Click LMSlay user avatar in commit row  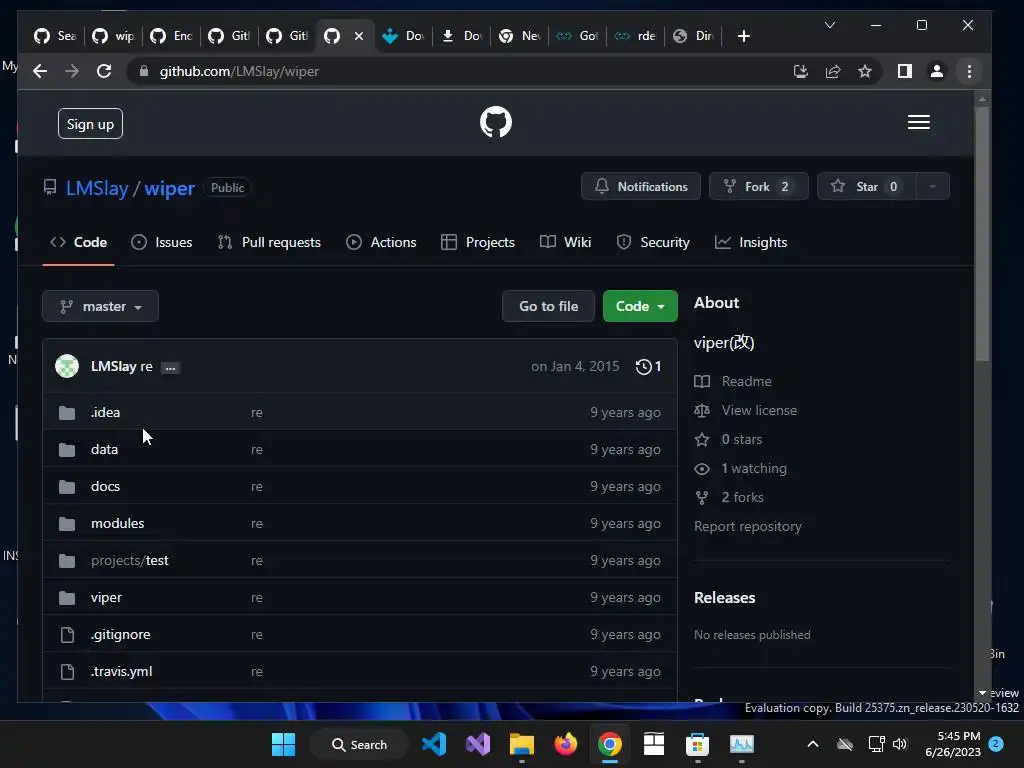pos(67,366)
